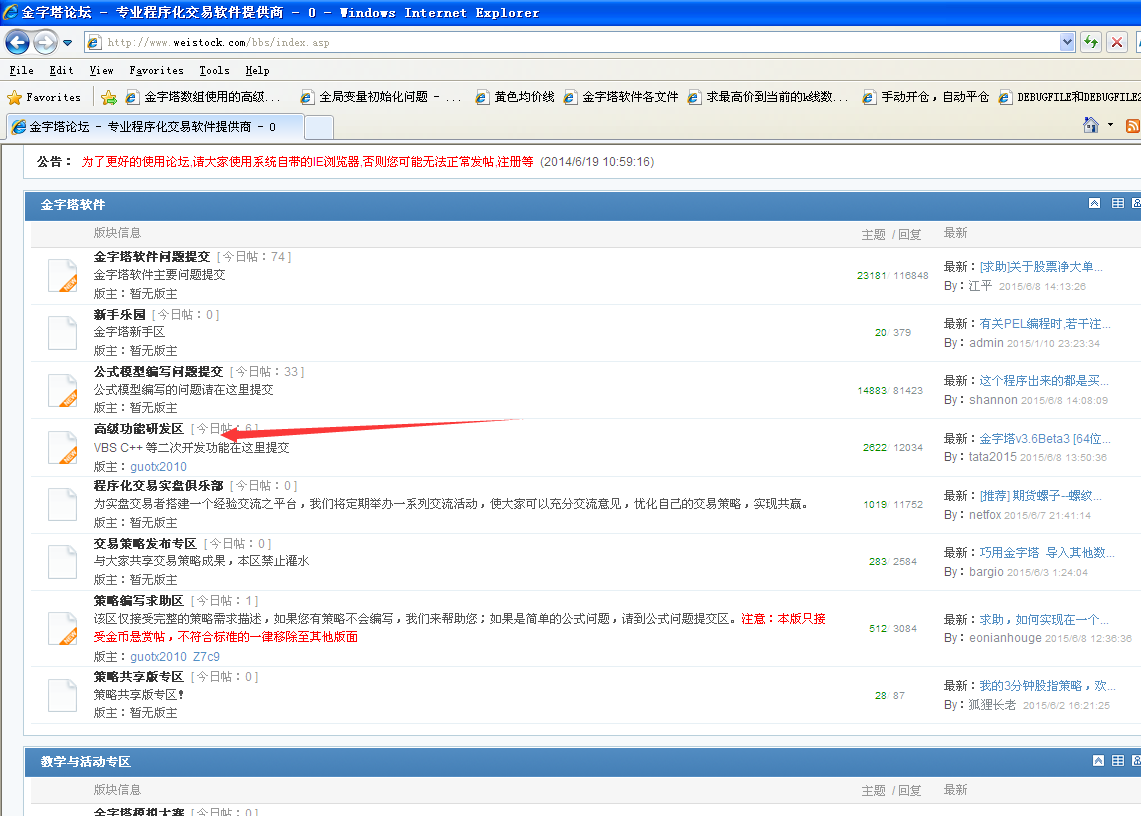Open the Tools menu

pyautogui.click(x=214, y=71)
